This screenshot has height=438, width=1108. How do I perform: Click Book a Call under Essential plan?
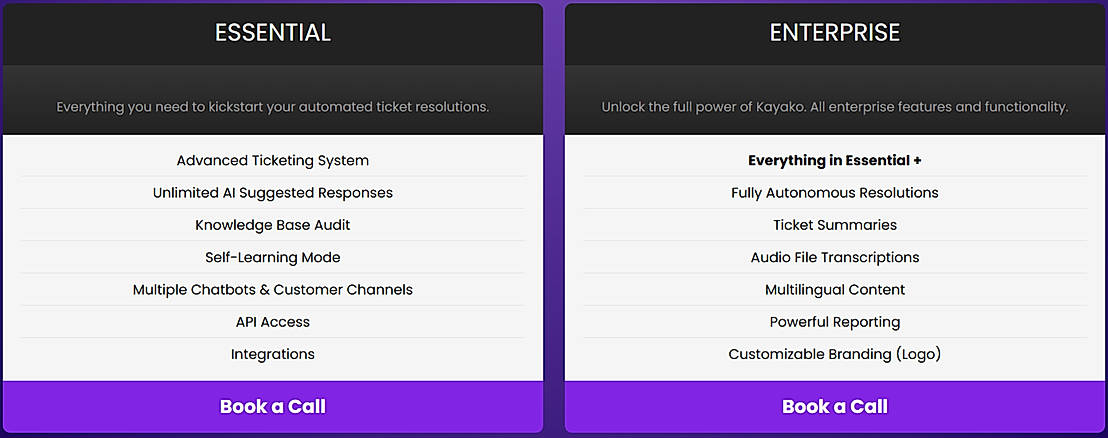[273, 407]
